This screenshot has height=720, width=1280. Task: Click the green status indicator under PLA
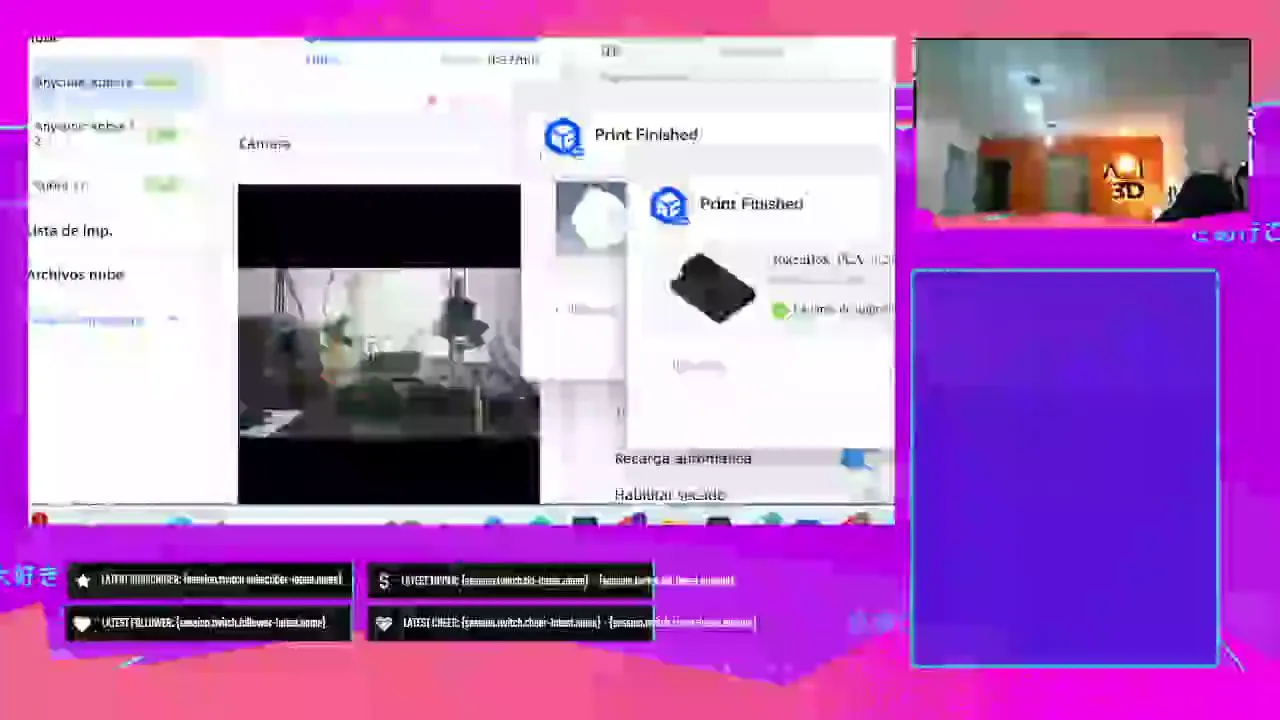(780, 311)
